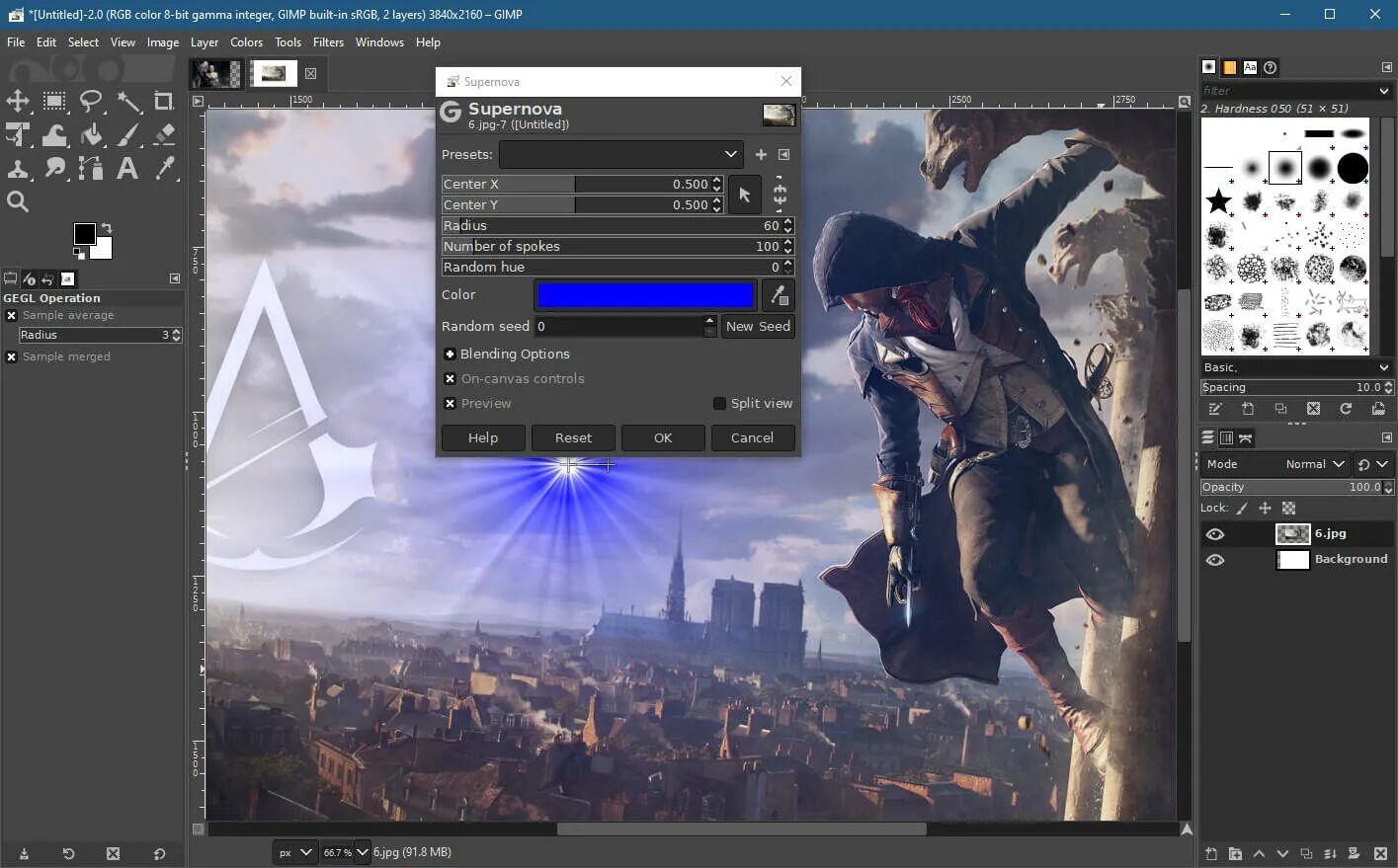Toggle Preview checkbox in Supernova dialog

coord(450,404)
